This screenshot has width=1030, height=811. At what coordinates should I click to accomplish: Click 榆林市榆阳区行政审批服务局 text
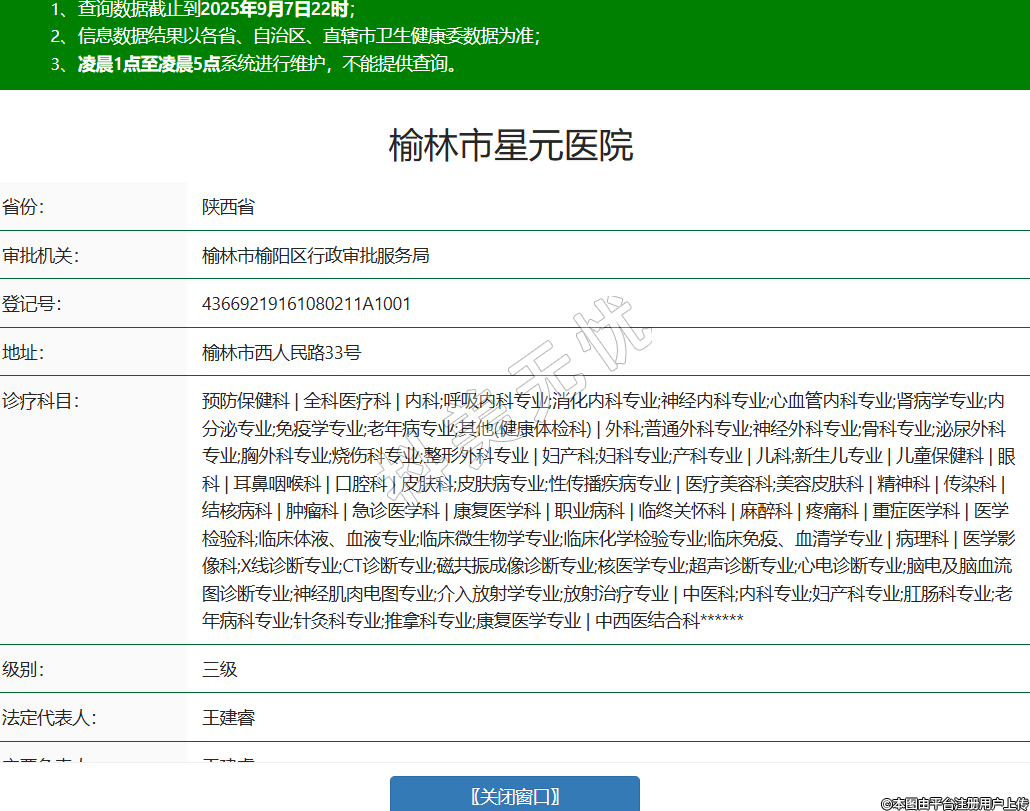click(315, 255)
